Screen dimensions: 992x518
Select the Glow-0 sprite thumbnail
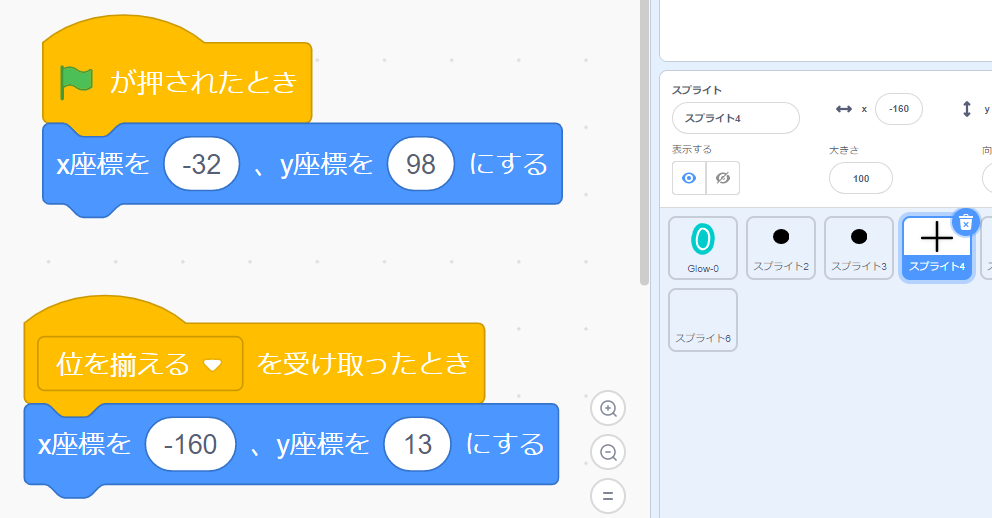pyautogui.click(x=703, y=246)
